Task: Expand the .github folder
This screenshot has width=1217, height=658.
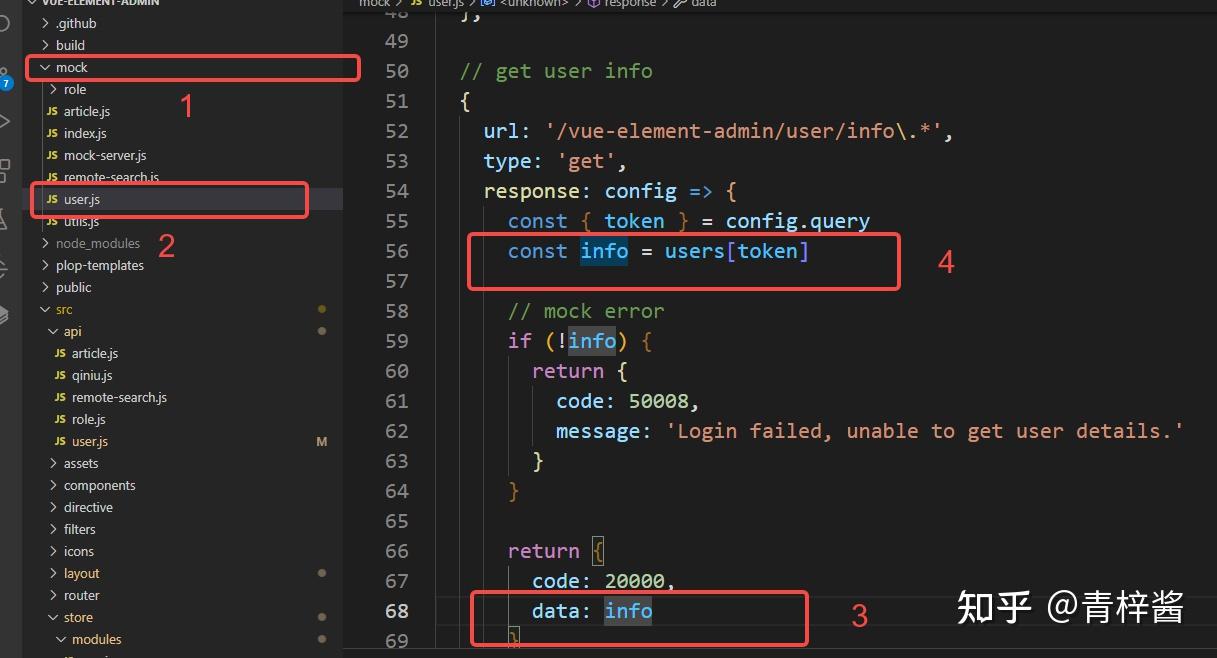Action: (x=77, y=23)
